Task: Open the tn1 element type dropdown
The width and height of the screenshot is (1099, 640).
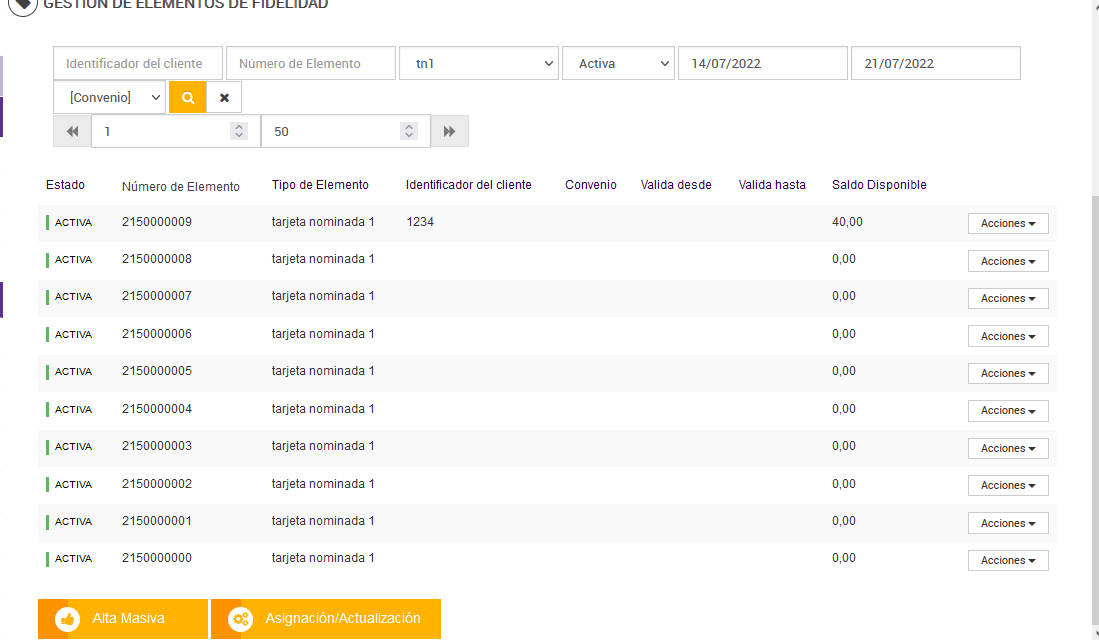Action: coord(479,63)
